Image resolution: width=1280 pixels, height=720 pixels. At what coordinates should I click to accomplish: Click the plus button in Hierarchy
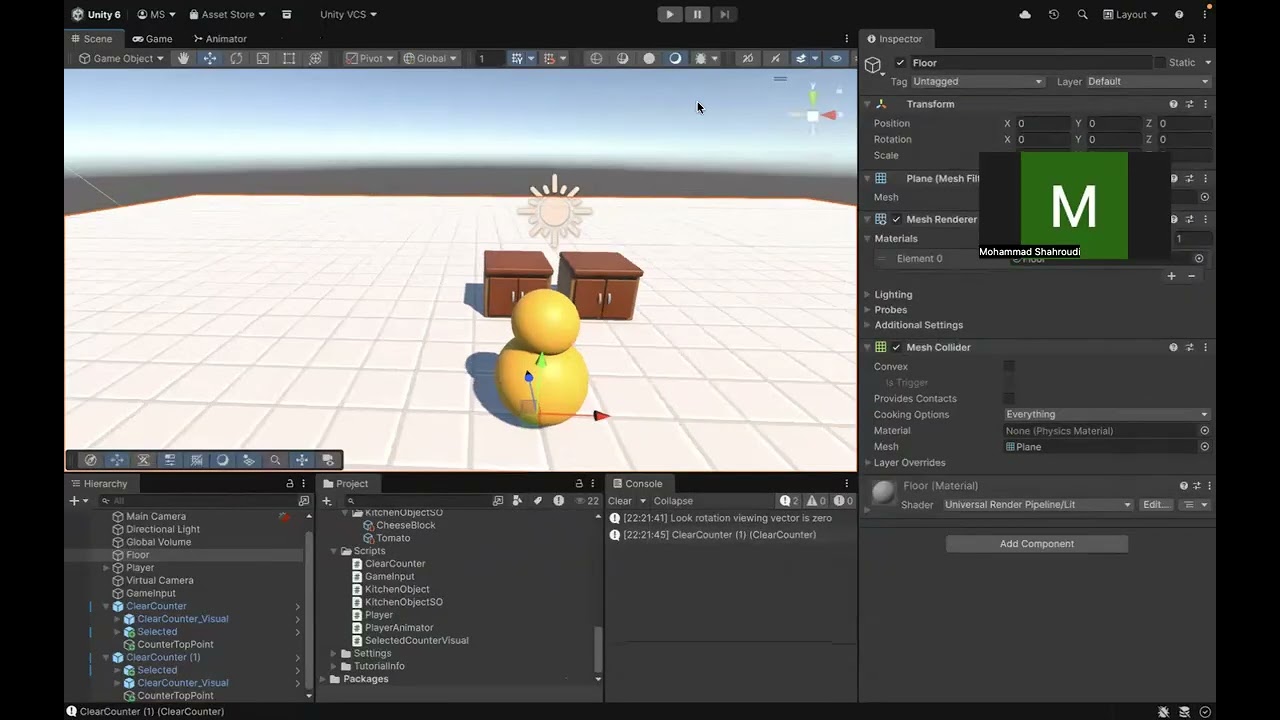[73, 500]
